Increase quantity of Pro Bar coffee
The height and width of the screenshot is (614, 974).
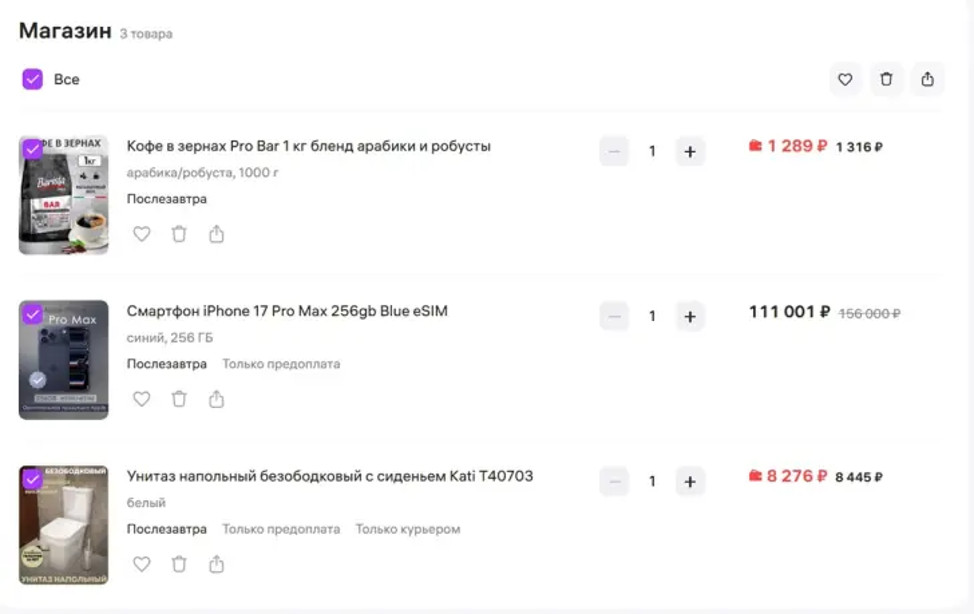[690, 152]
